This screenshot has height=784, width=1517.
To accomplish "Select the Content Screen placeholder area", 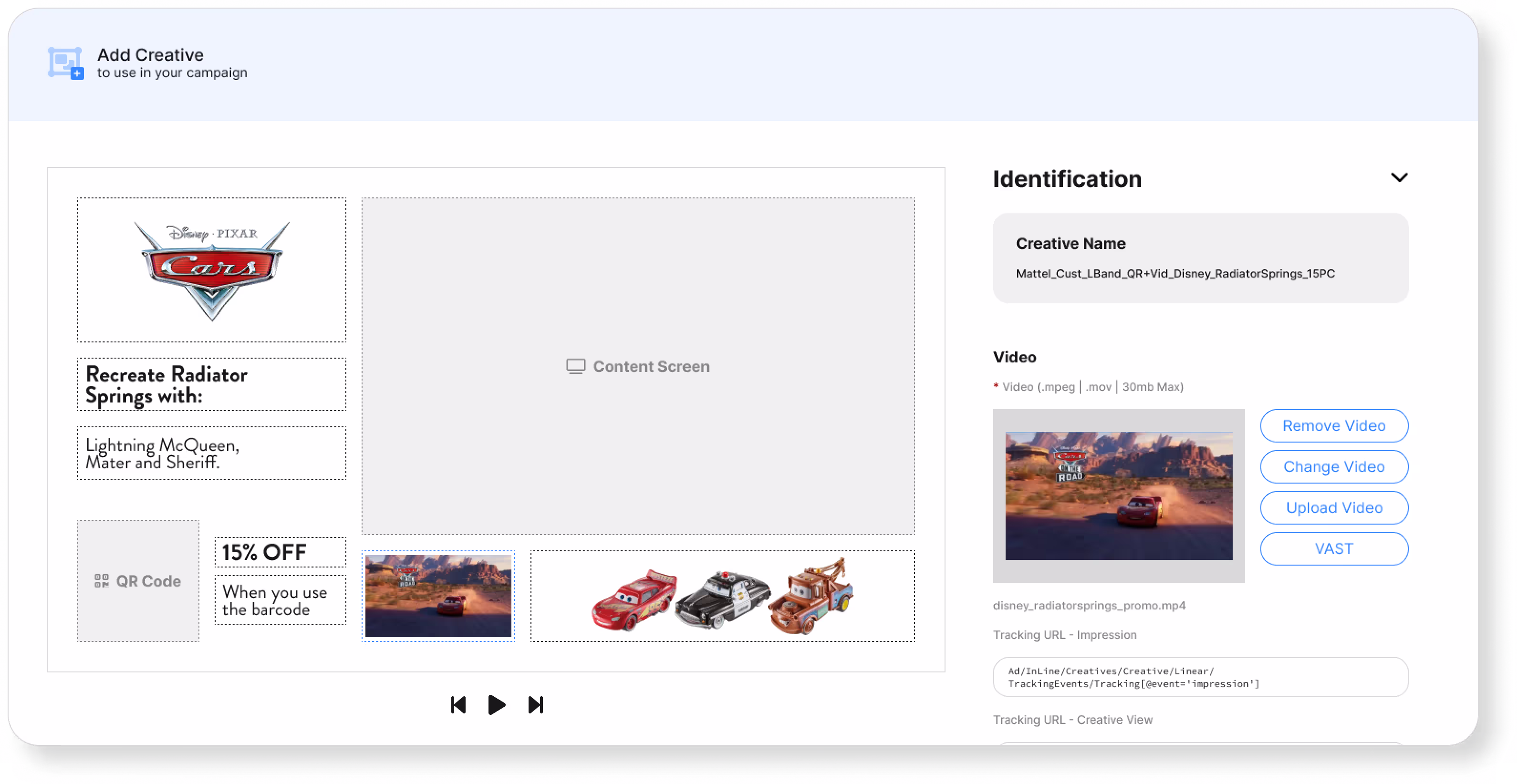I will 638,366.
